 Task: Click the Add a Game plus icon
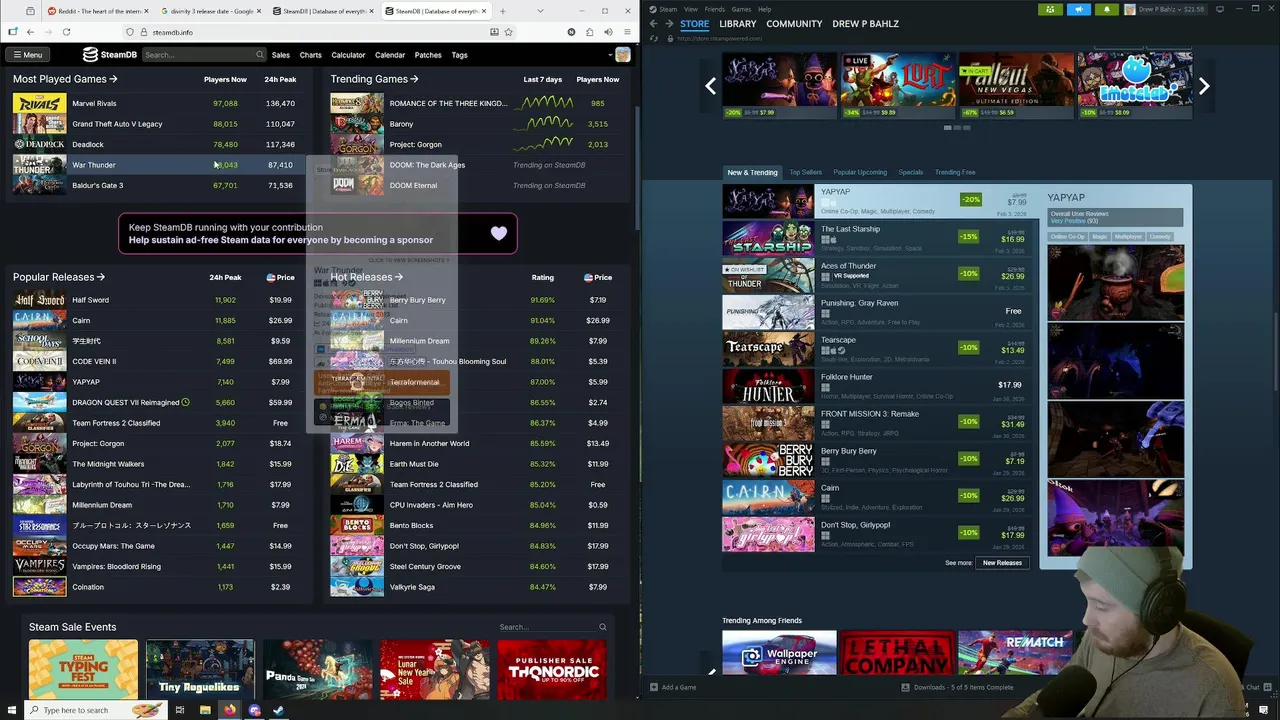pyautogui.click(x=654, y=687)
